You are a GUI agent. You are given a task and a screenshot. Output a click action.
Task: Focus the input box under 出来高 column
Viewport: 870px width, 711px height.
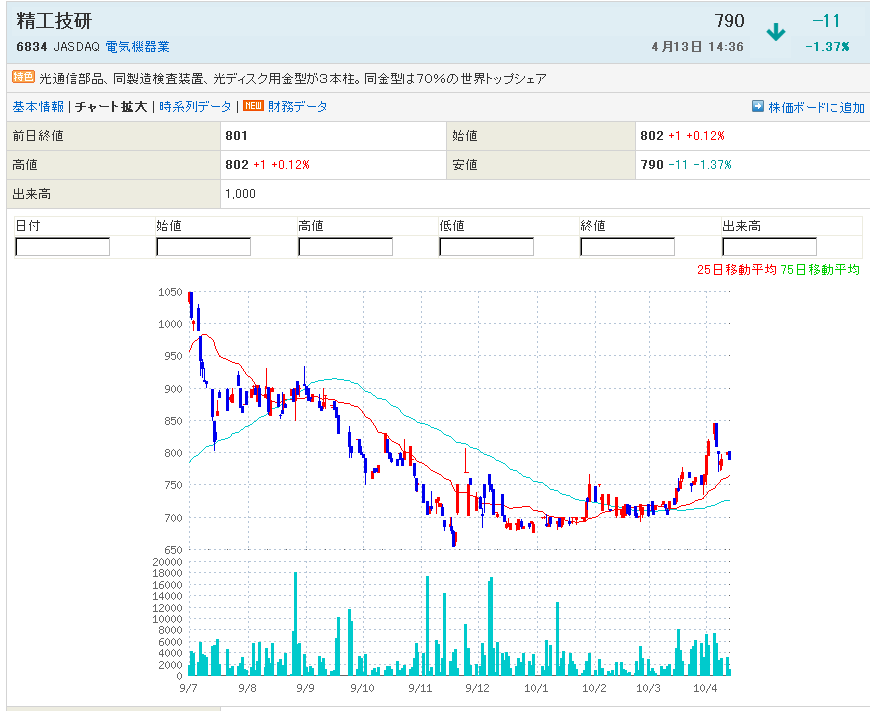(769, 246)
